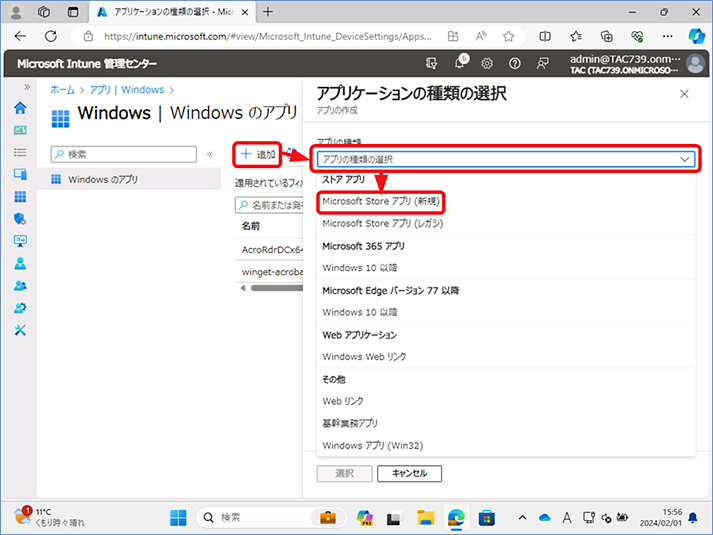Open Intune settings gear in header
This screenshot has width=713, height=535.
(487, 64)
